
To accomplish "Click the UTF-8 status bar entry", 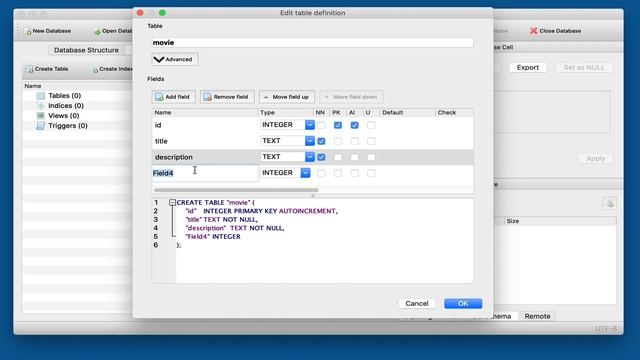I will (x=606, y=329).
